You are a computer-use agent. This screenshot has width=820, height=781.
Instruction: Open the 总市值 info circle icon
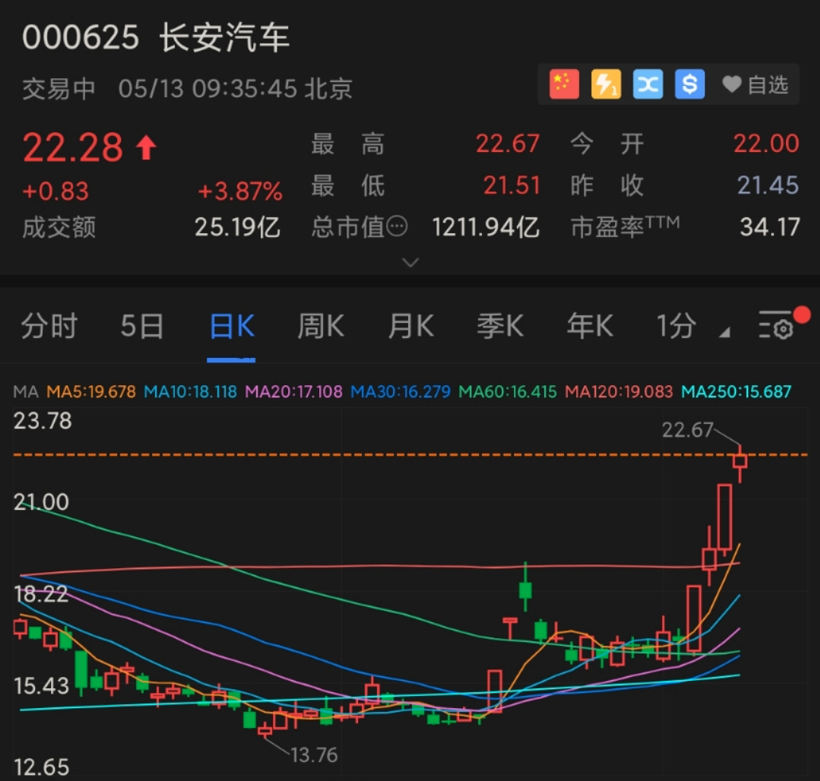[x=397, y=227]
